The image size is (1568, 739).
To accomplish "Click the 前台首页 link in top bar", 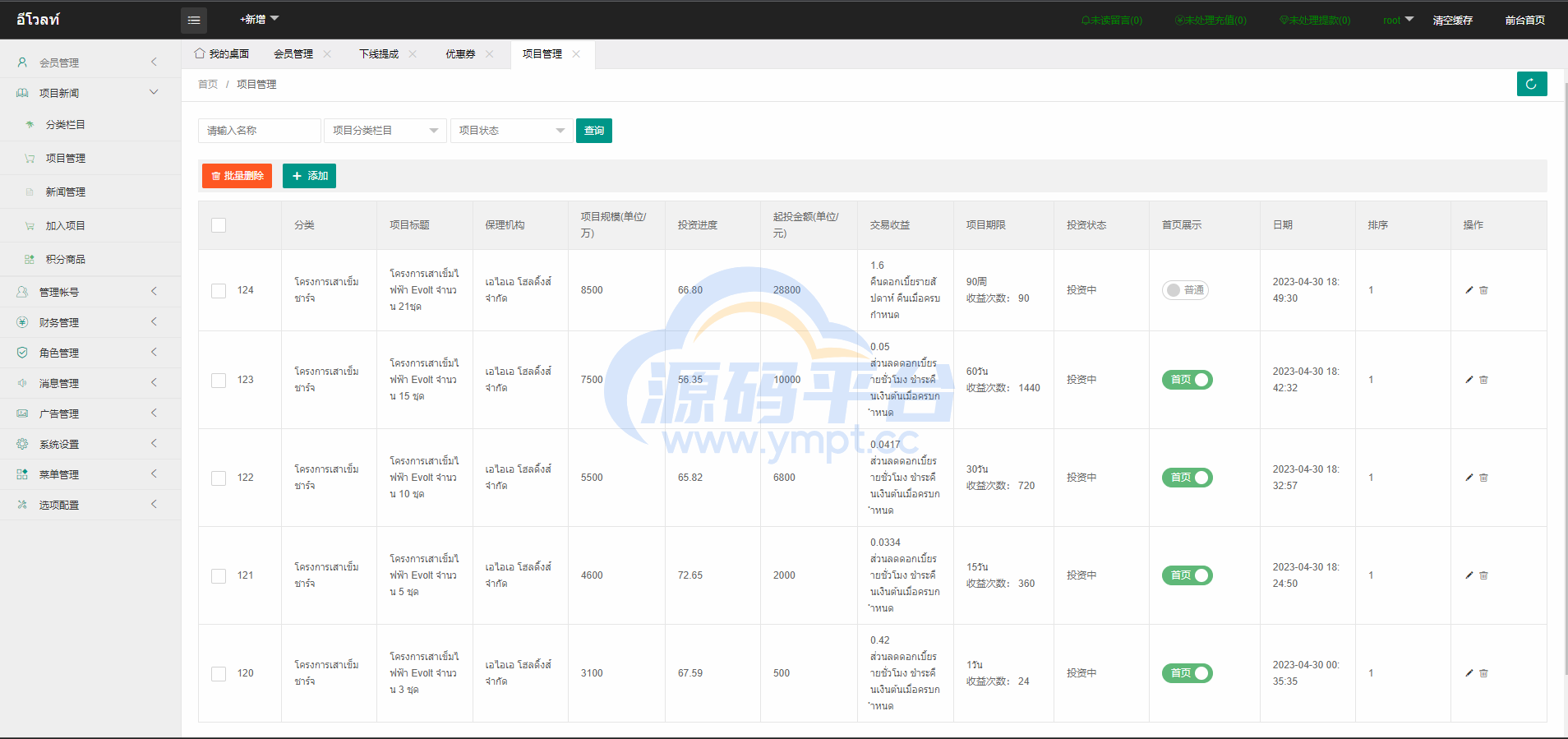I will [x=1525, y=21].
